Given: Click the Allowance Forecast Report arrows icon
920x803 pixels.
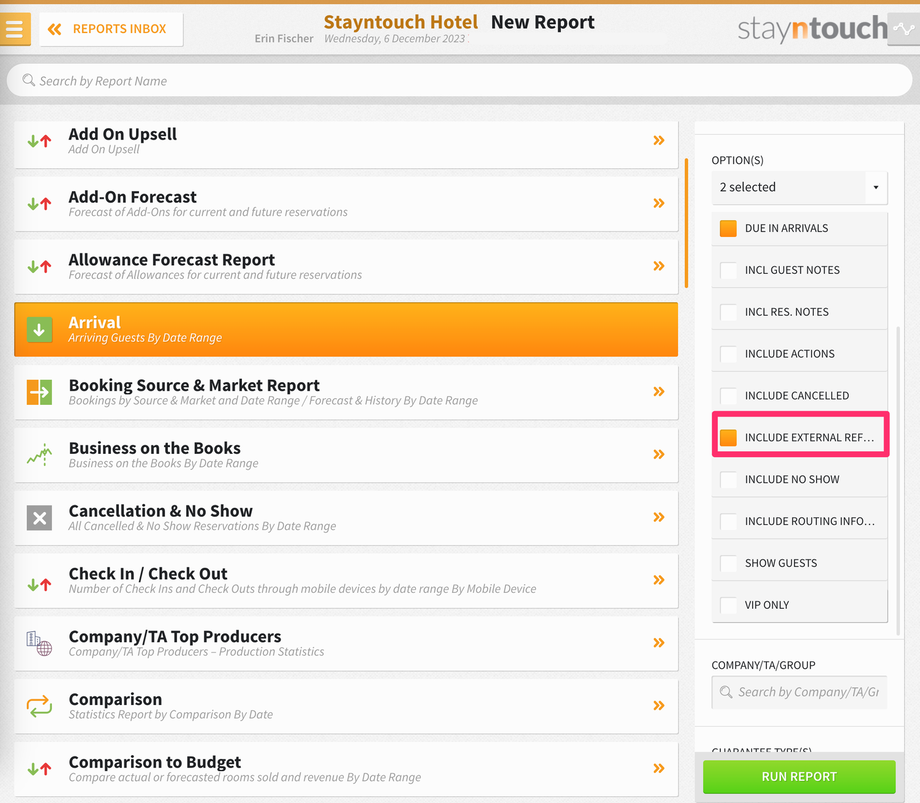Looking at the screenshot, I should [x=39, y=266].
